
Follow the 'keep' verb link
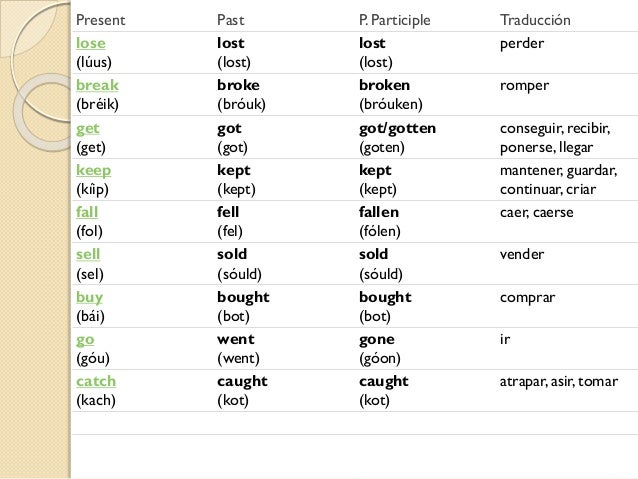coord(93,170)
